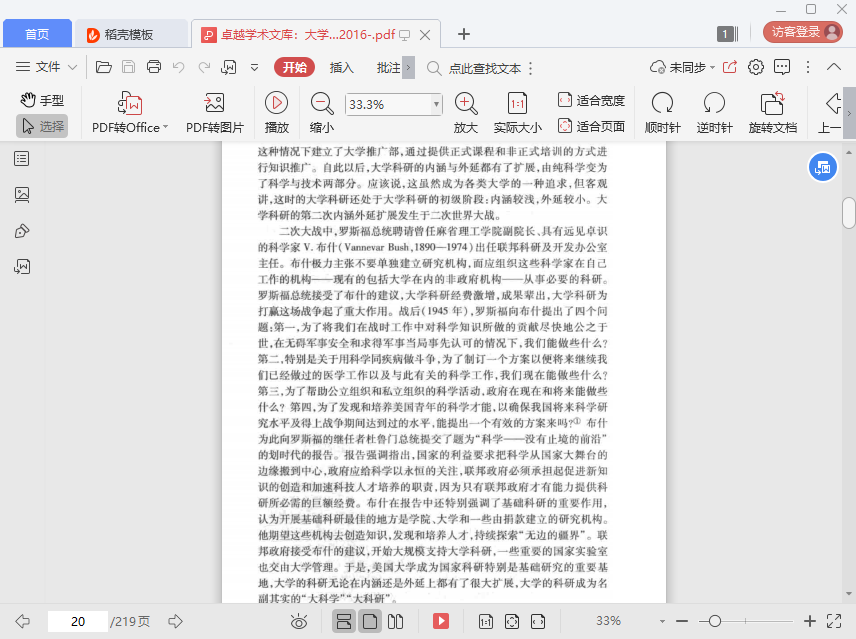Set view to actual size
Viewport: 856px width, 639px height.
coord(518,113)
